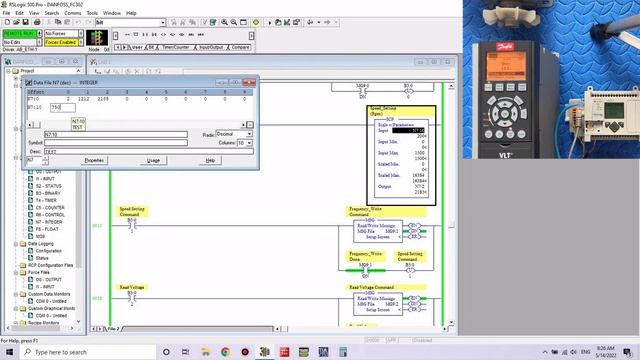The height and width of the screenshot is (360, 640).
Task: Open the search text dropdown
Action: (x=163, y=22)
